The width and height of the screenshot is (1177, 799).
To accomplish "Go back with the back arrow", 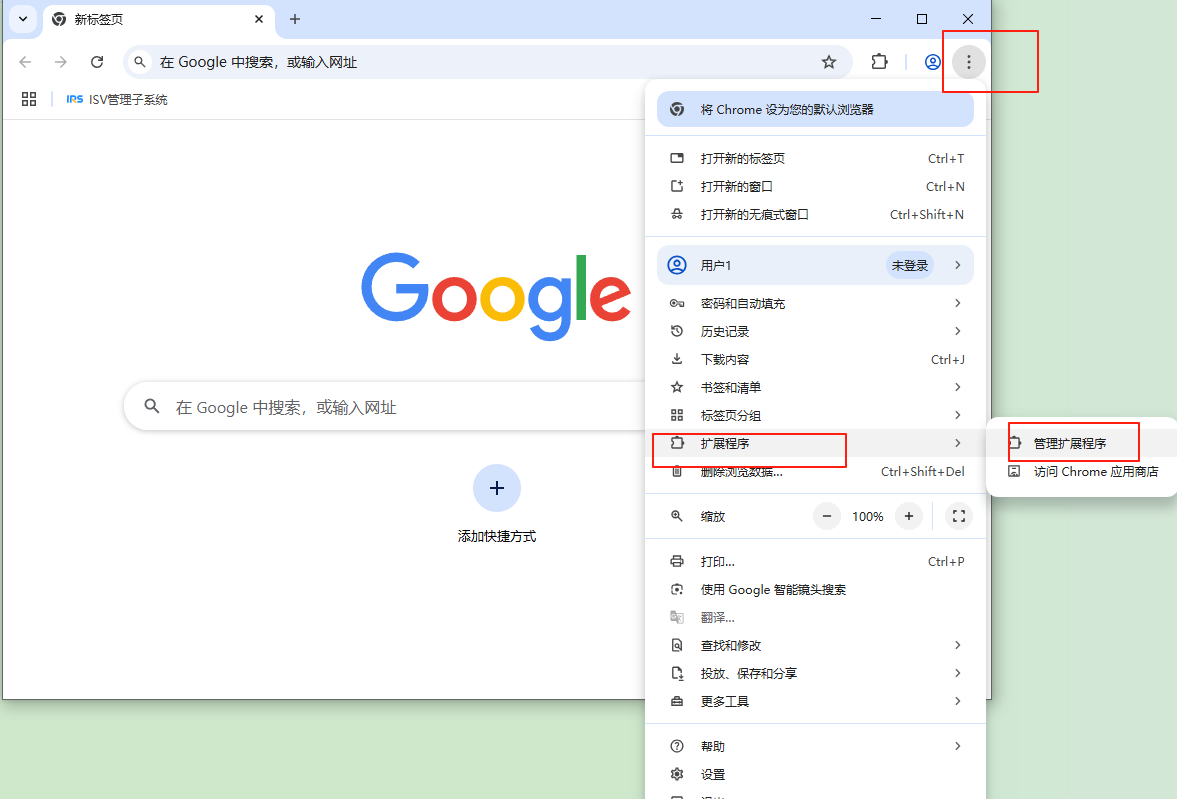I will tap(26, 62).
